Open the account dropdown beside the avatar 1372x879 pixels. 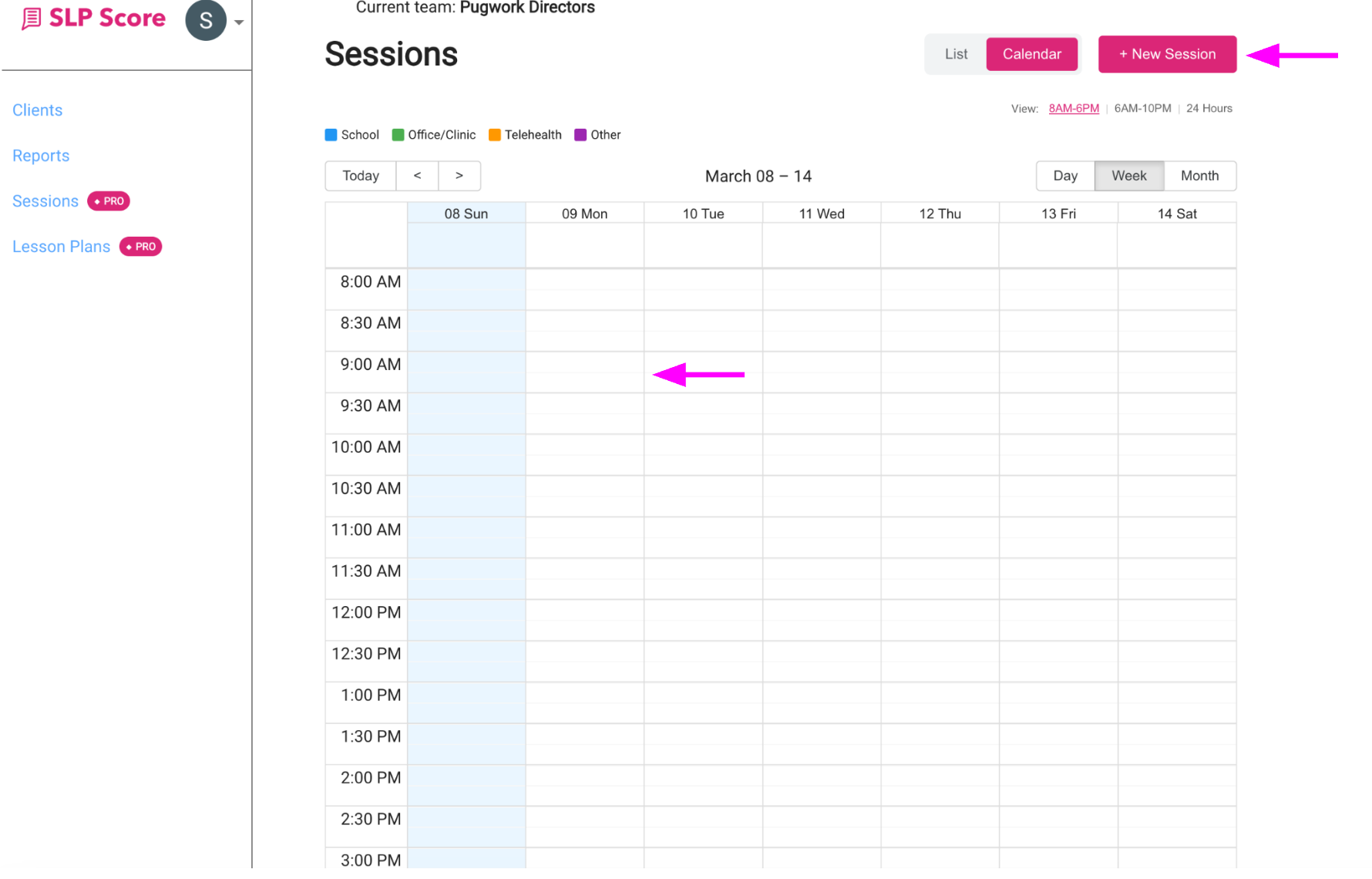(x=239, y=21)
